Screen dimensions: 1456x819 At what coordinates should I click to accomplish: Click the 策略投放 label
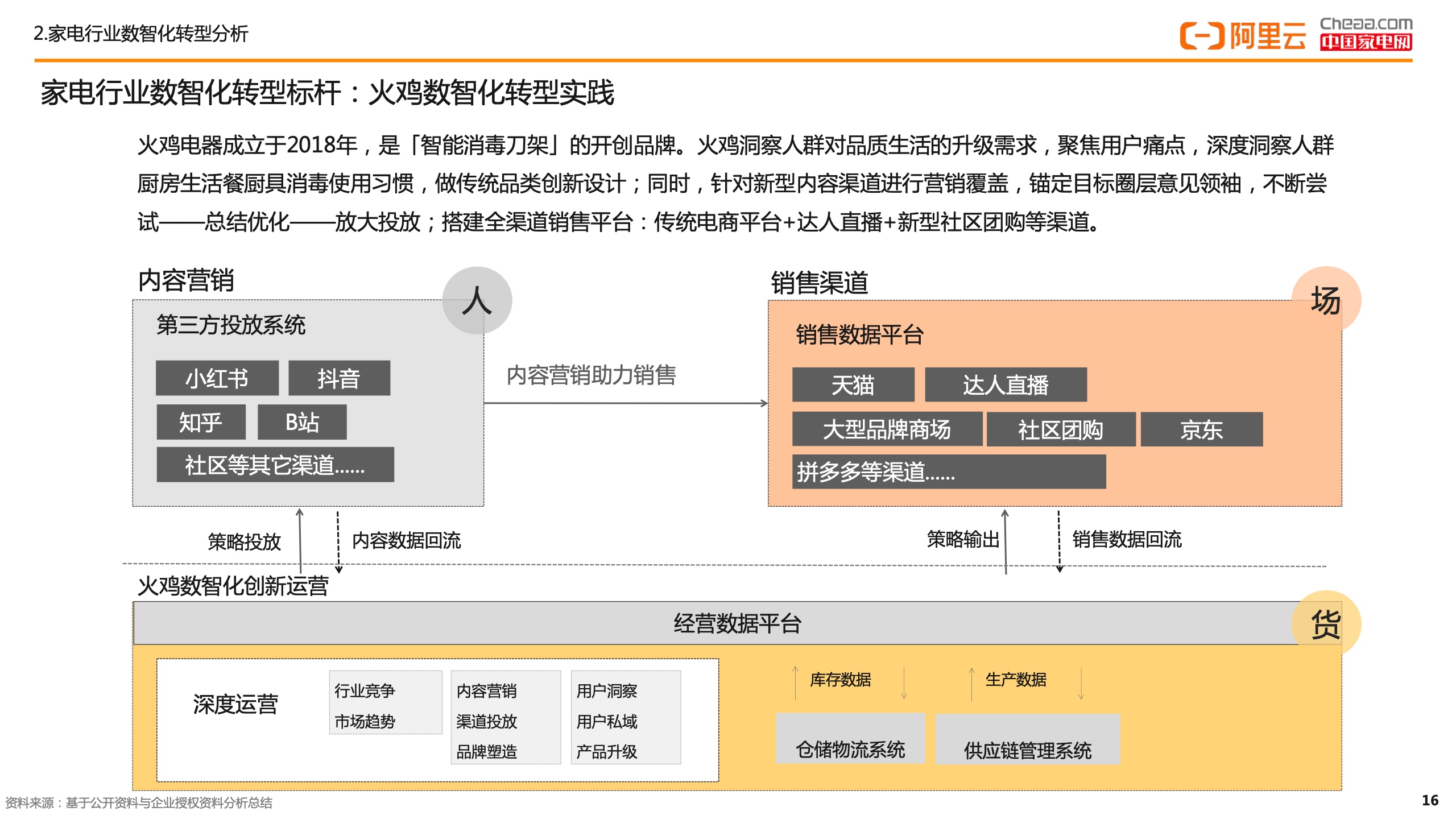pos(245,542)
